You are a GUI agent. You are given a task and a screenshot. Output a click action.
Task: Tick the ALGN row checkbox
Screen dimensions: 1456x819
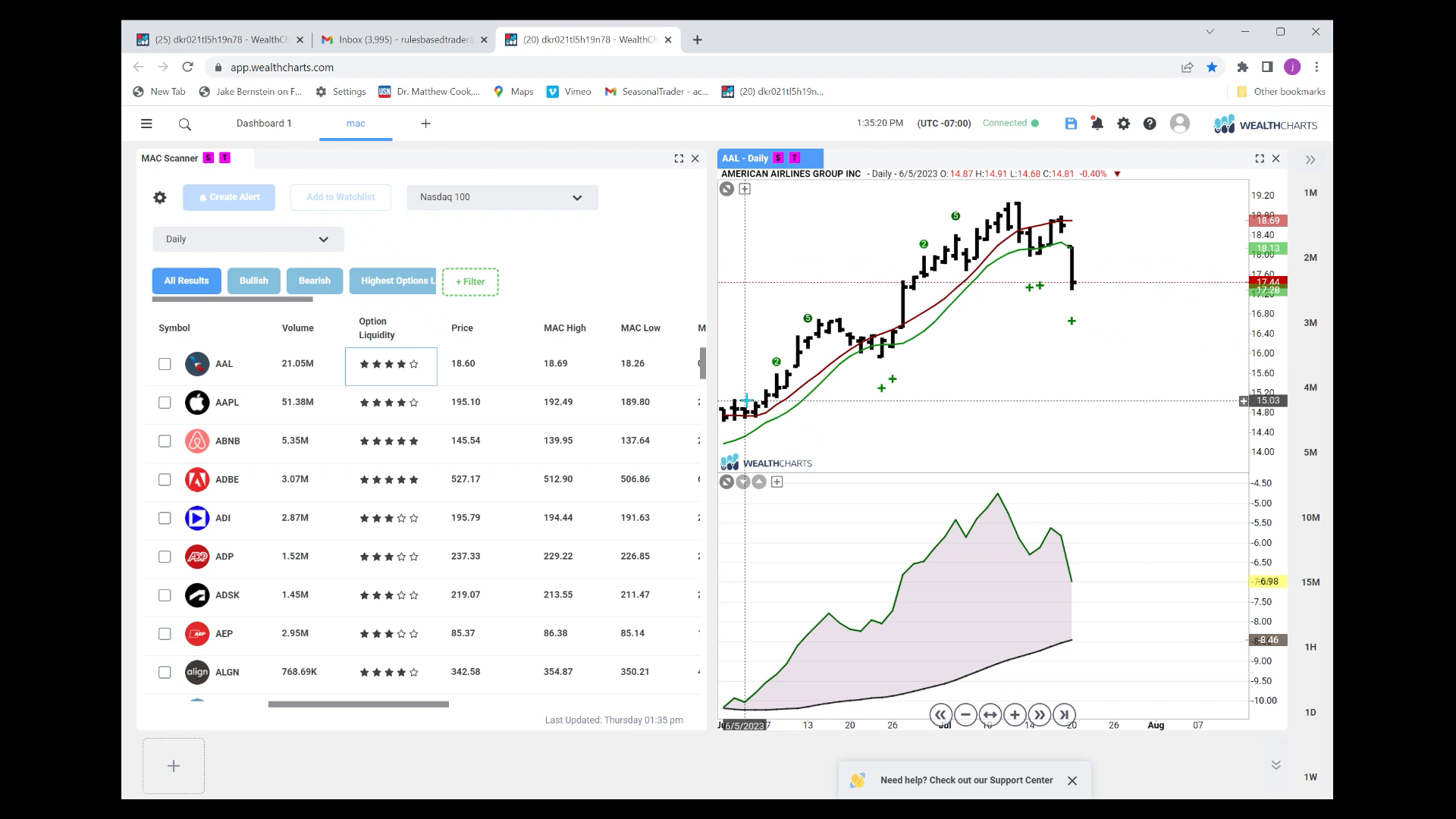click(165, 673)
